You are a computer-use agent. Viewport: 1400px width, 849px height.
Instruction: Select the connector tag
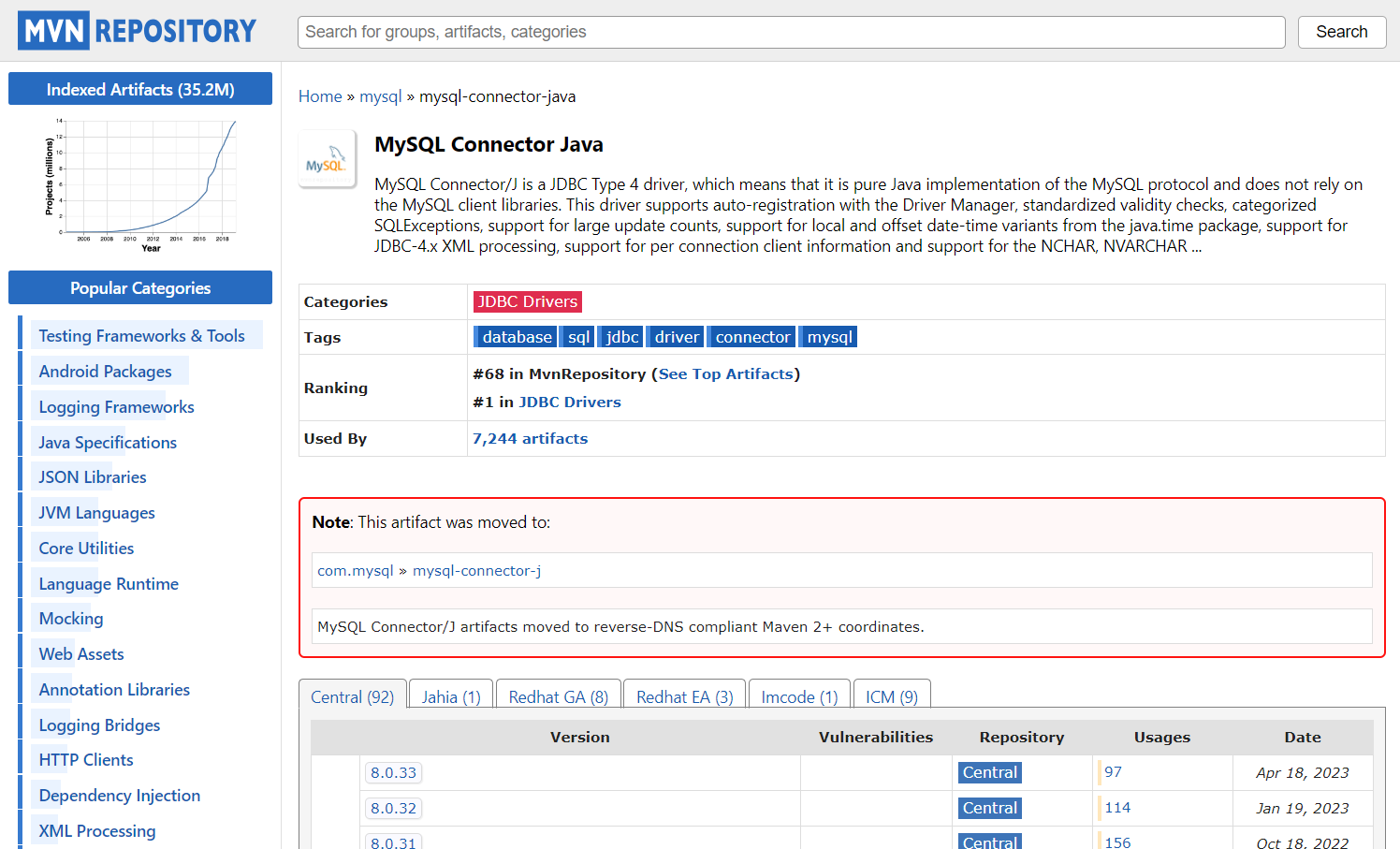751,337
